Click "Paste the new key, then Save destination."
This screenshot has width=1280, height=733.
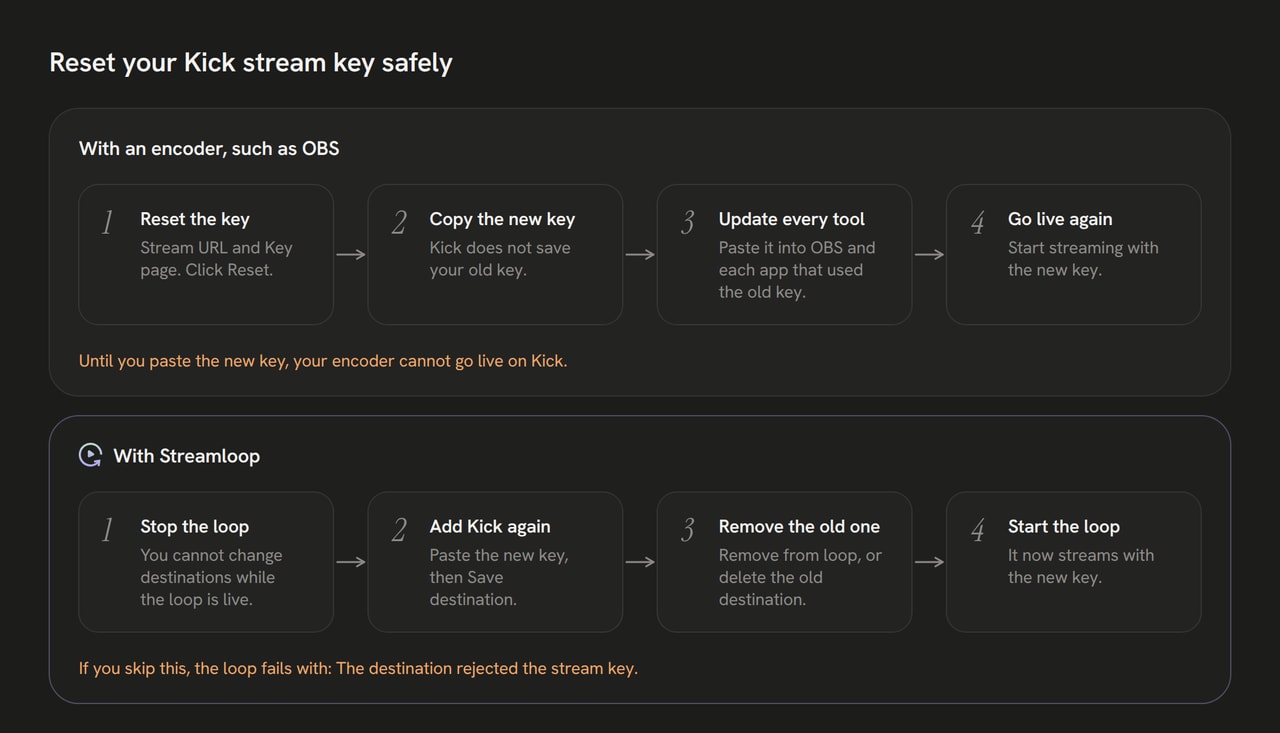tap(499, 577)
